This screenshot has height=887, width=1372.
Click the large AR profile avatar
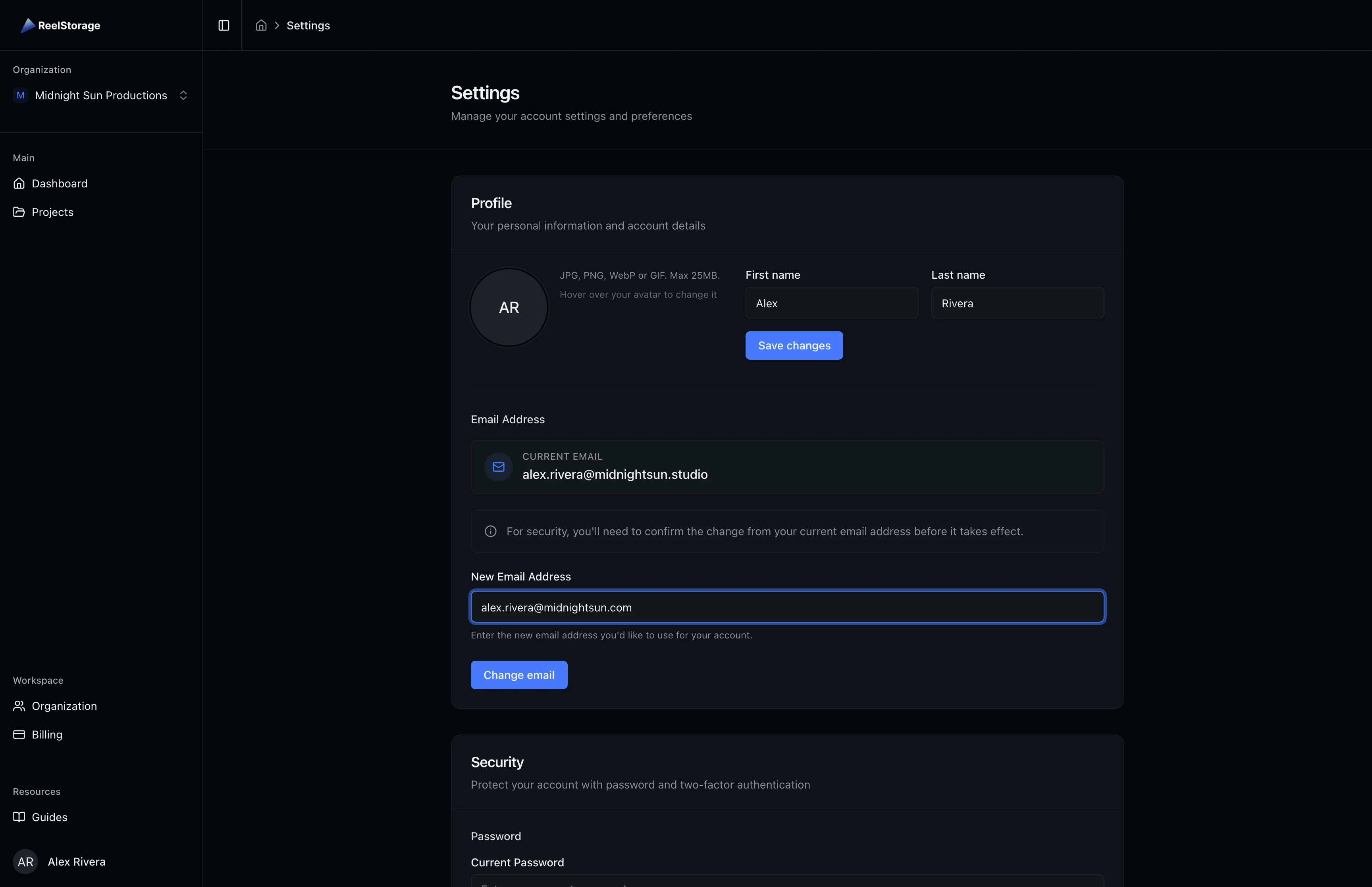click(509, 308)
